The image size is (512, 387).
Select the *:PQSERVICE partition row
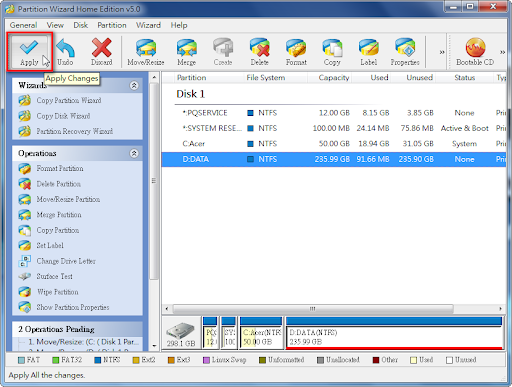(334, 113)
